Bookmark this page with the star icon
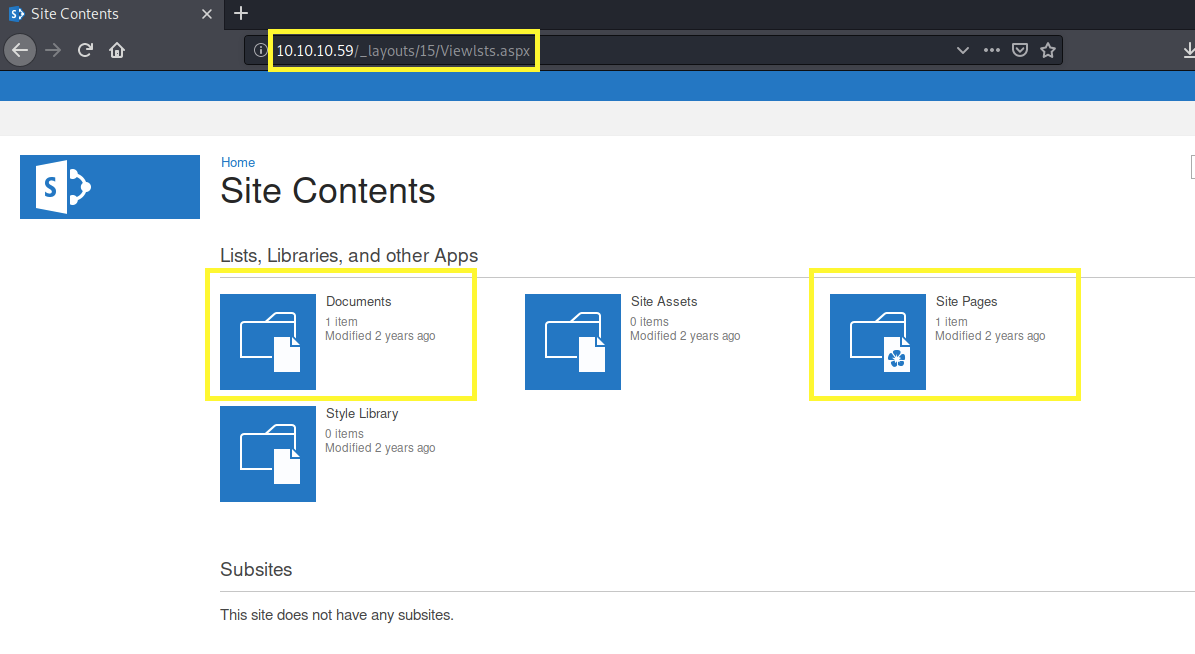 pyautogui.click(x=1047, y=50)
